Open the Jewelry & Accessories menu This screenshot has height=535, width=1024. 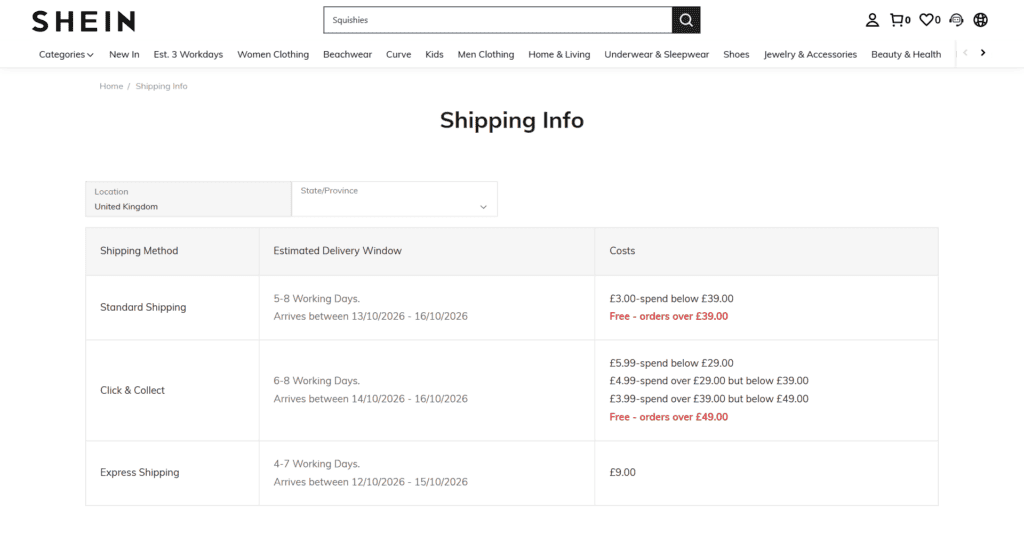pos(810,54)
